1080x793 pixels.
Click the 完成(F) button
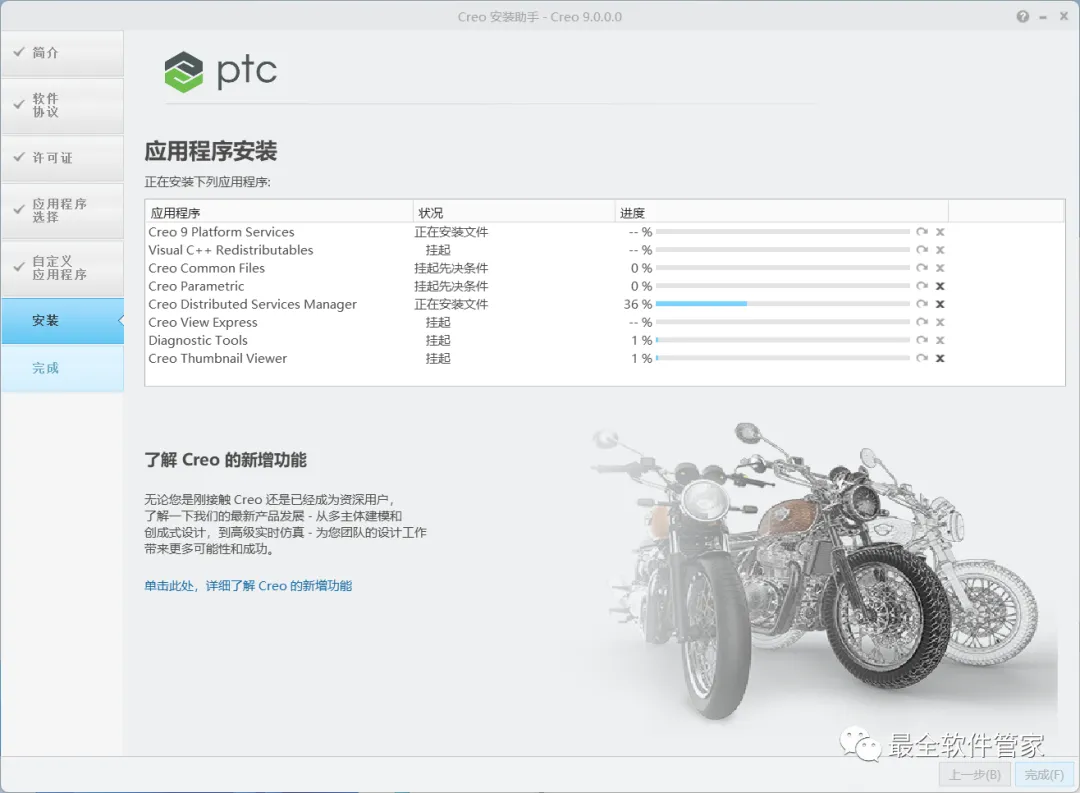pos(1044,774)
